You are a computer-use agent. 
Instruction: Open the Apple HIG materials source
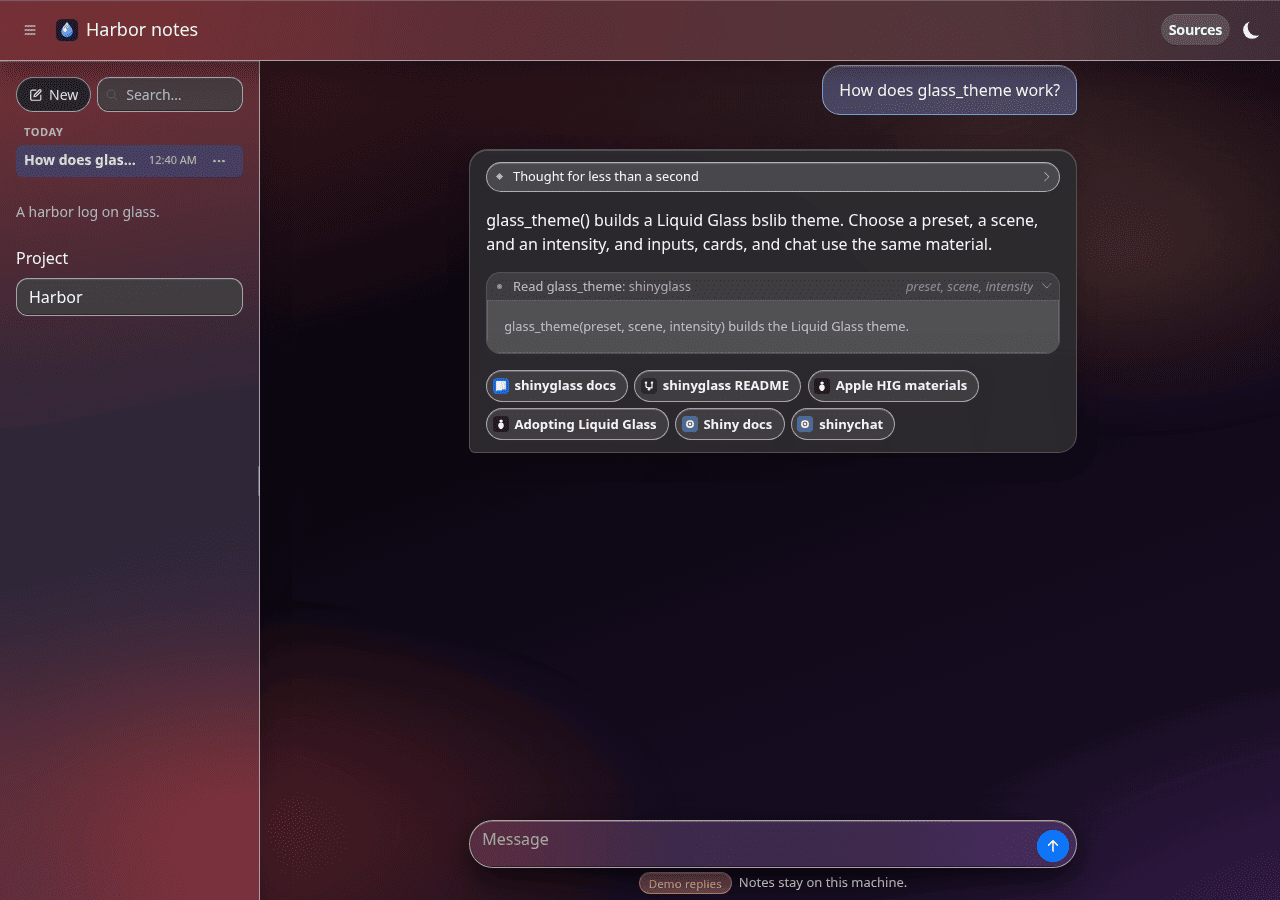(x=893, y=386)
